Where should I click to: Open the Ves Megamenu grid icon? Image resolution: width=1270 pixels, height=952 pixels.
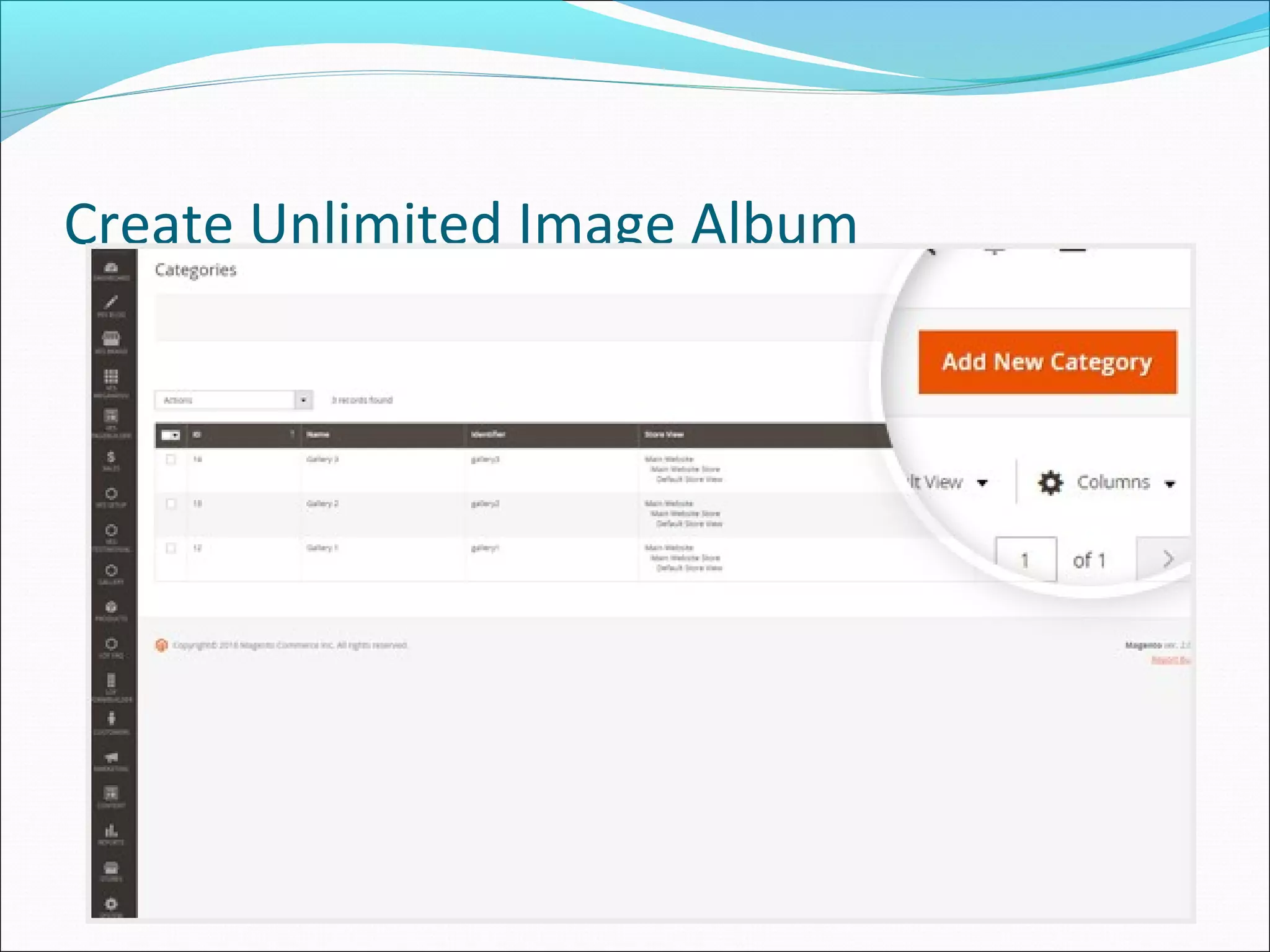(112, 383)
